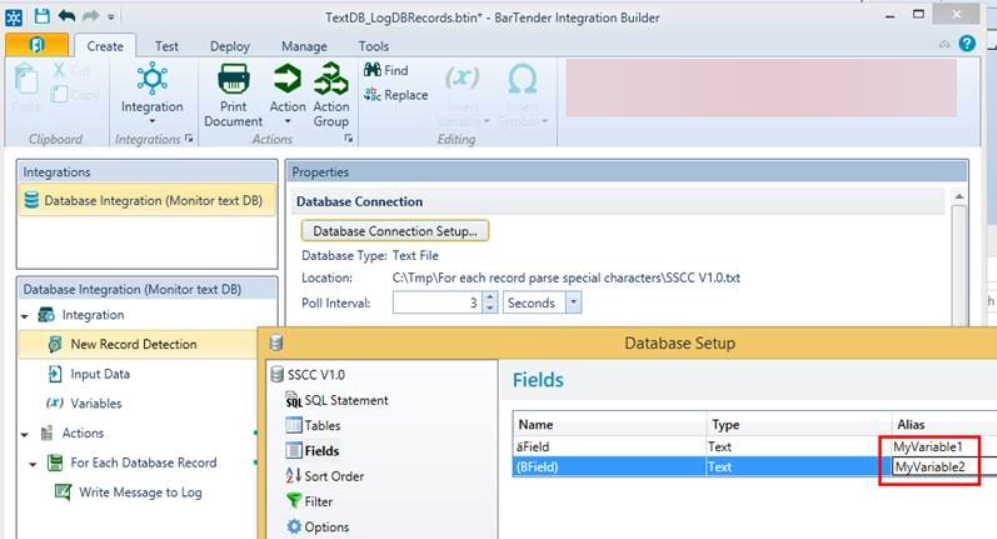Viewport: 997px width, 539px height.
Task: Click the Insert Variable (x) button
Action: click(462, 94)
